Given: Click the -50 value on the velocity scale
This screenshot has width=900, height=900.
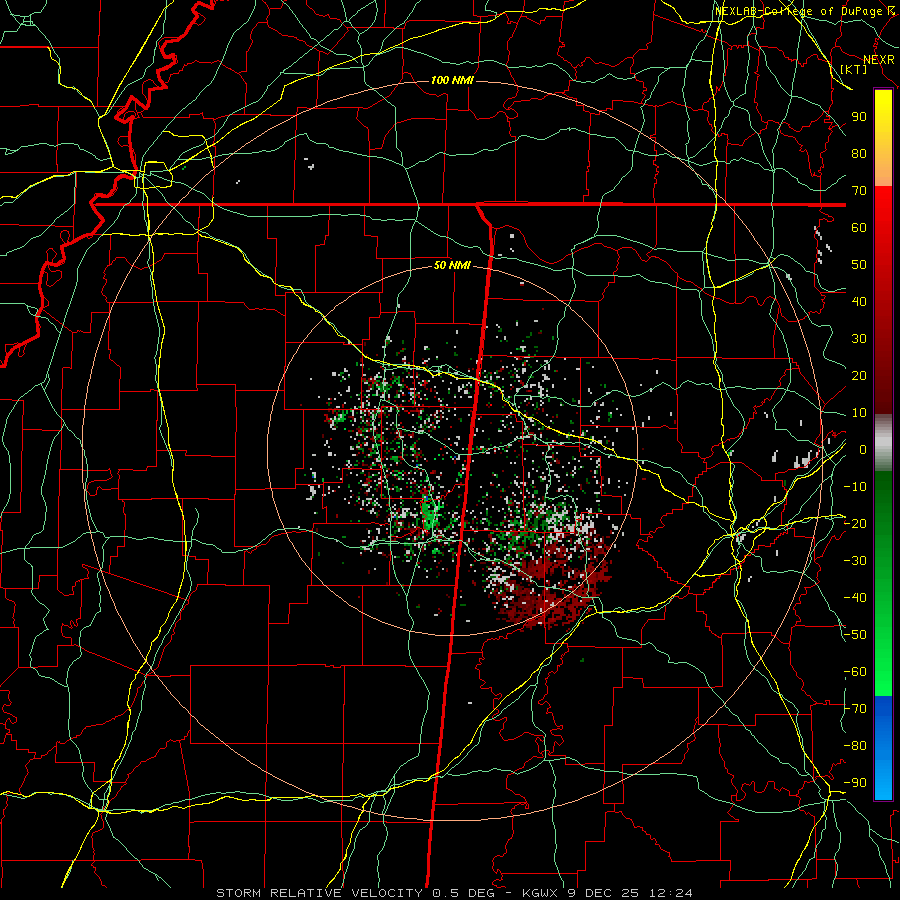Looking at the screenshot, I should pos(855,635).
